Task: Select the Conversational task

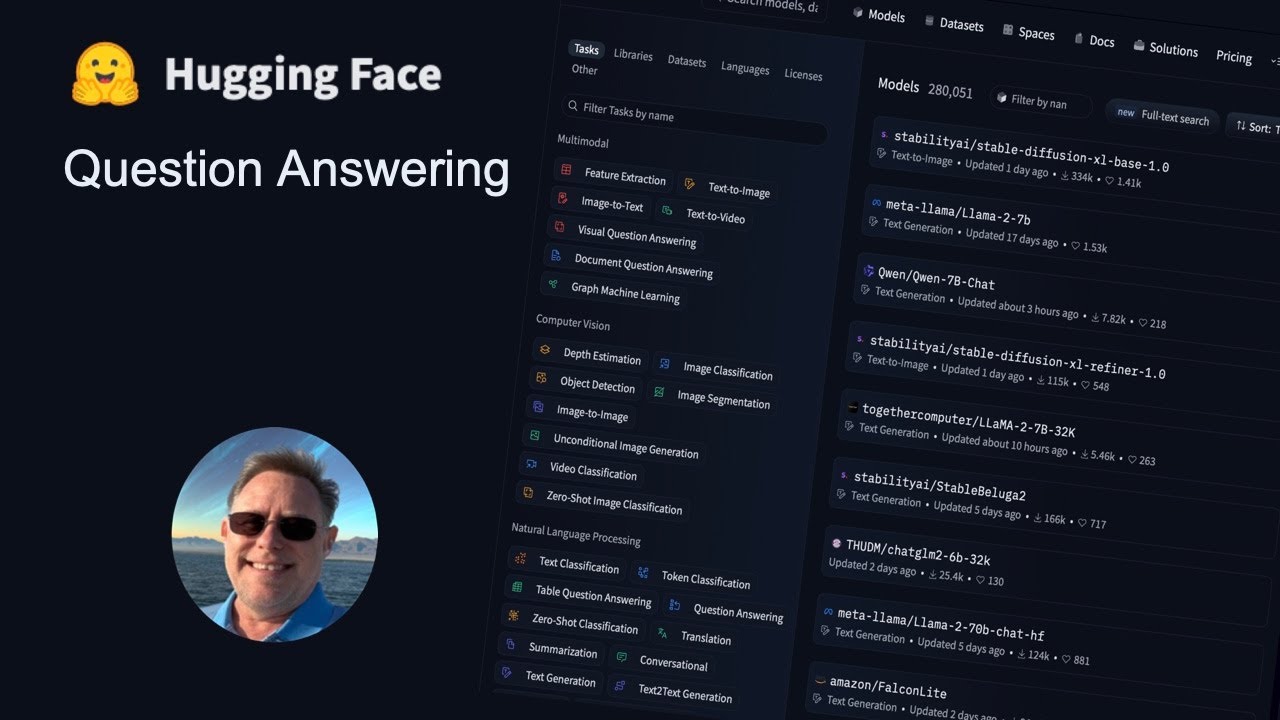Action: pyautogui.click(x=662, y=661)
